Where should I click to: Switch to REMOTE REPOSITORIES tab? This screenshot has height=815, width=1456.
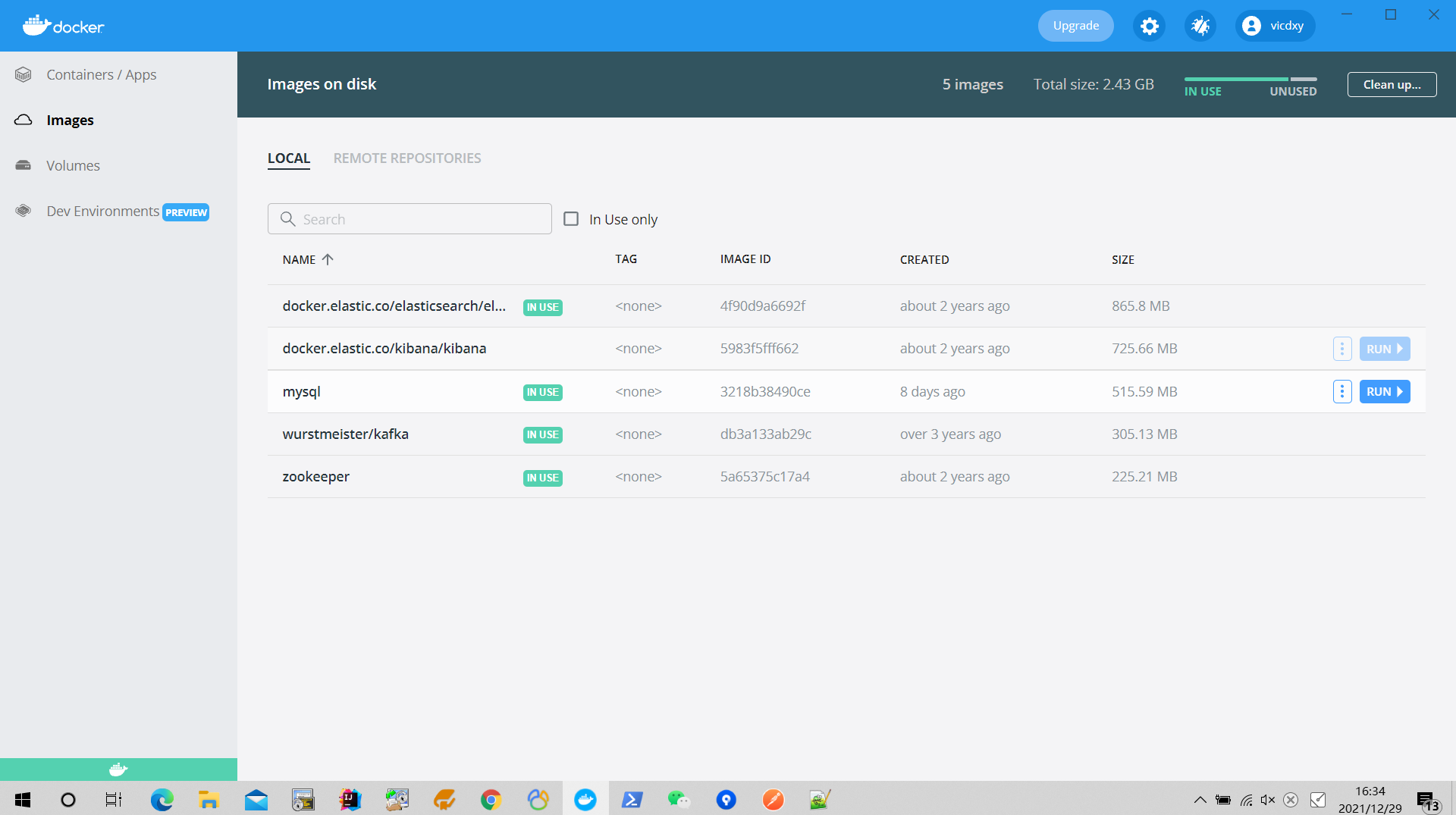(407, 158)
